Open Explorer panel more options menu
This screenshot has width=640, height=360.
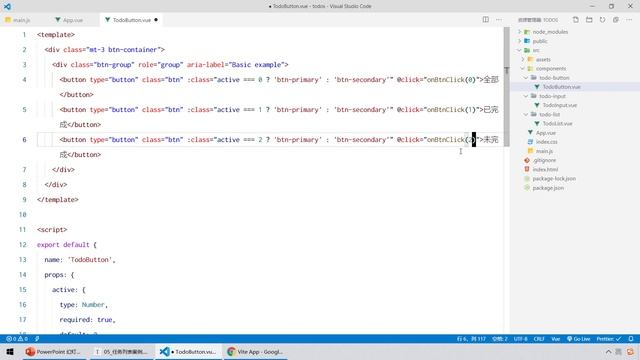(629, 20)
